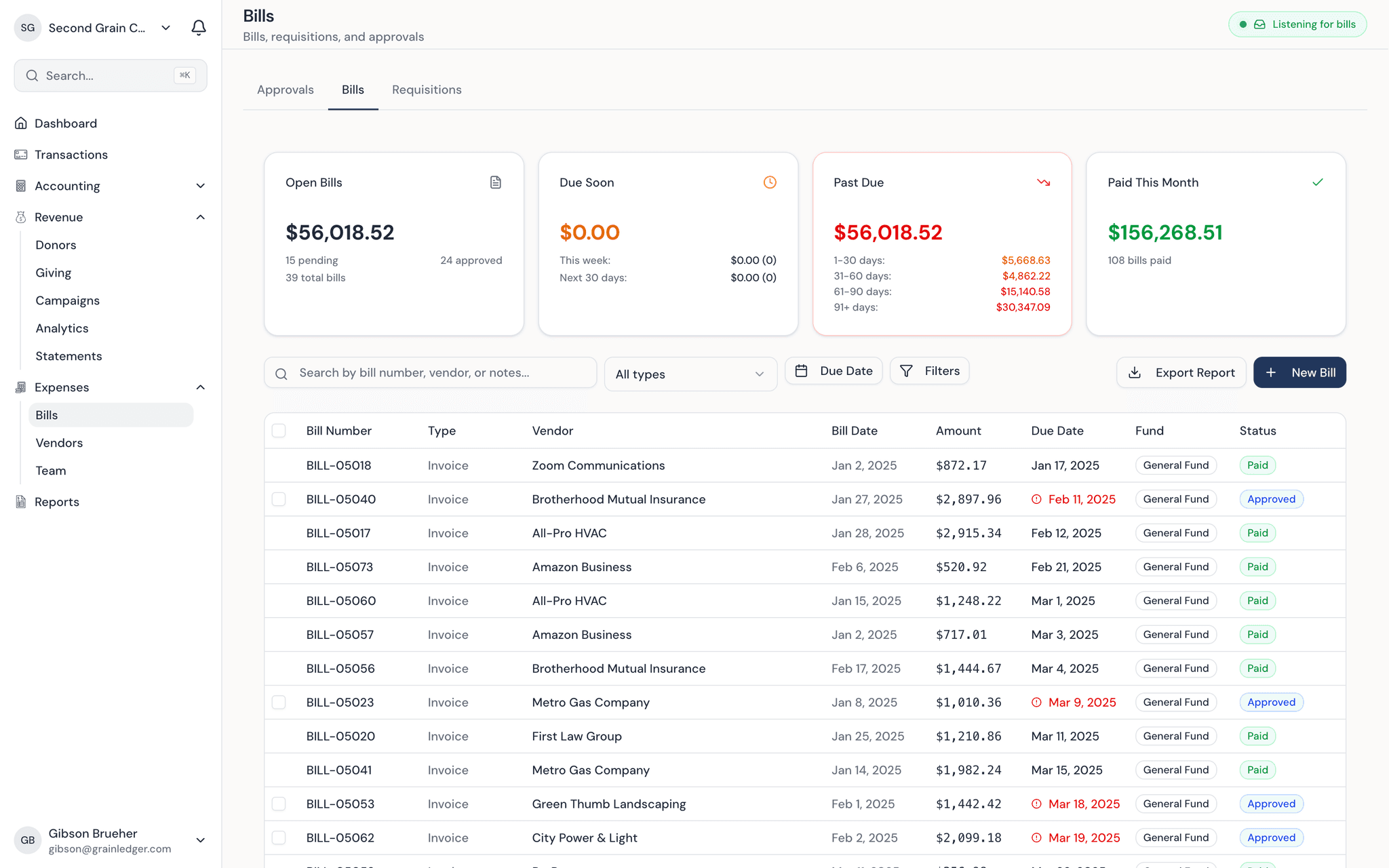
Task: Expand the Gibson Brueher user menu chevron
Action: coord(200,840)
